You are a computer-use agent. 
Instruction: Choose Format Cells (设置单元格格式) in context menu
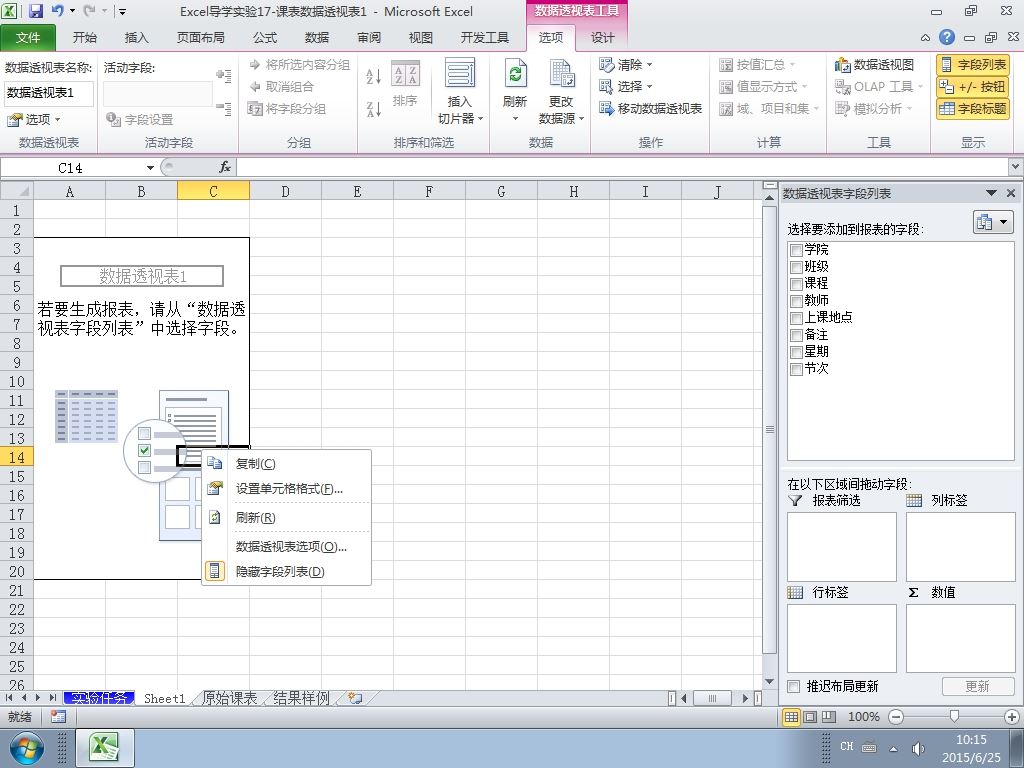click(287, 488)
